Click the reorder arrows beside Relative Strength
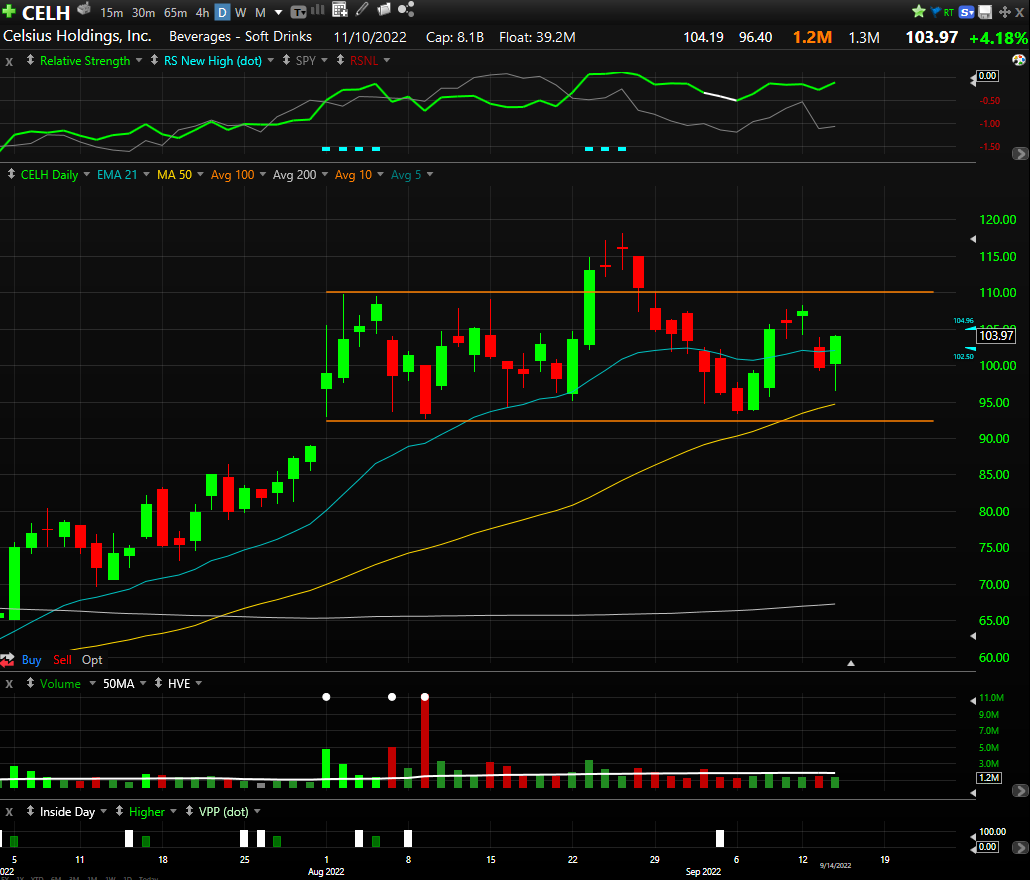 (30, 60)
